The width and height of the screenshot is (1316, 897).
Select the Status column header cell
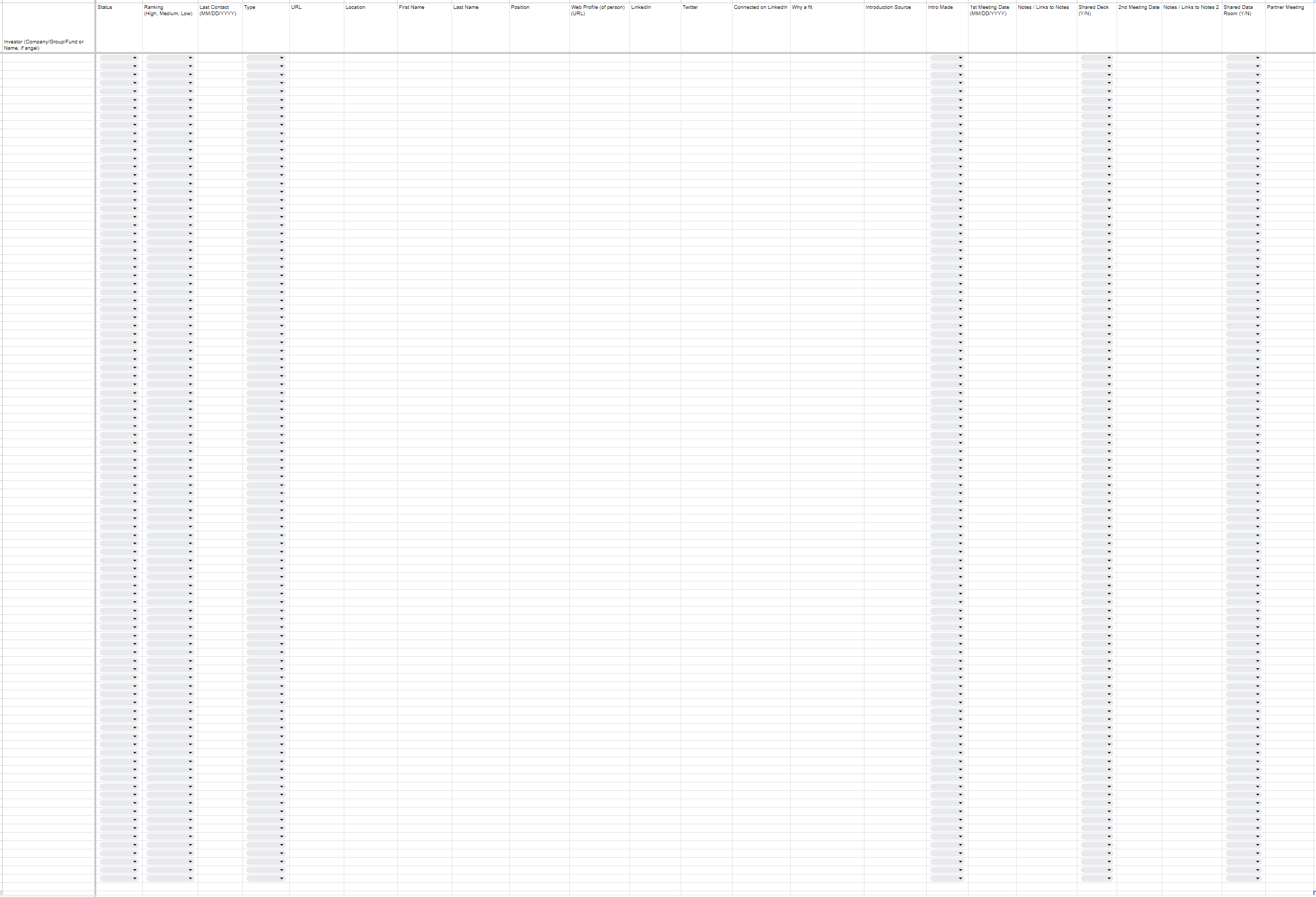point(119,28)
